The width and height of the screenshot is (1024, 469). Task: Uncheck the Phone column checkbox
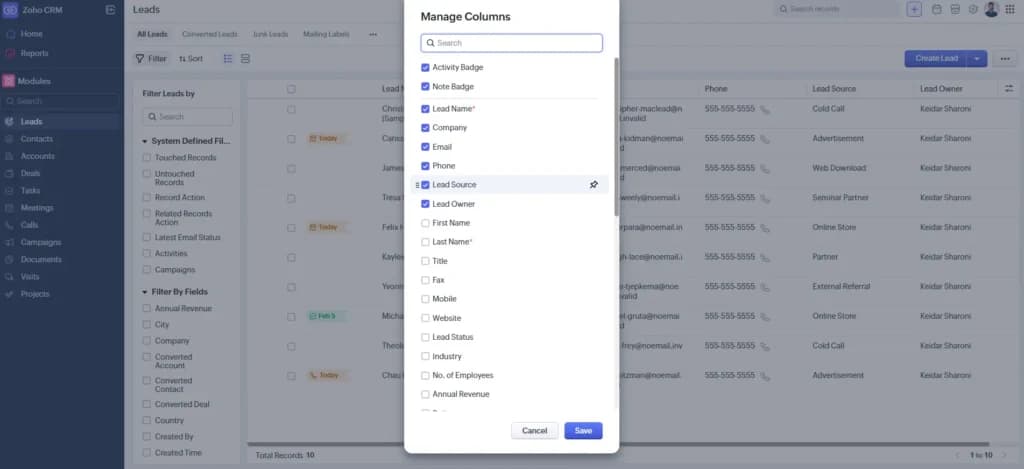click(x=425, y=166)
